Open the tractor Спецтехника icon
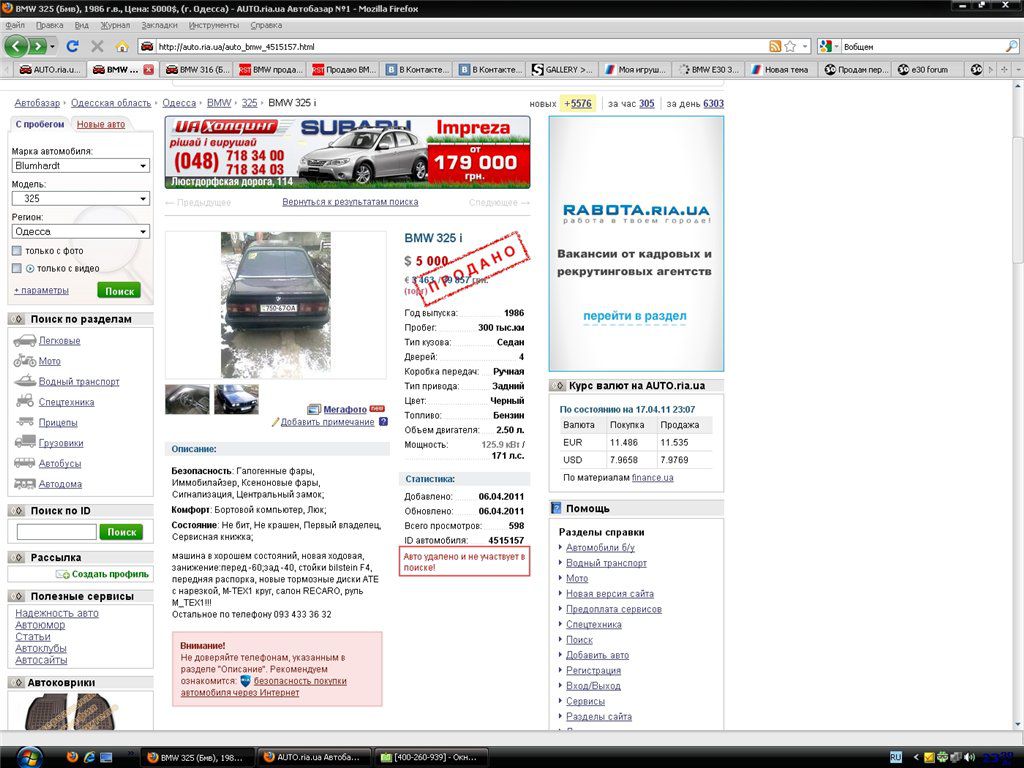This screenshot has width=1024, height=768. tap(25, 401)
